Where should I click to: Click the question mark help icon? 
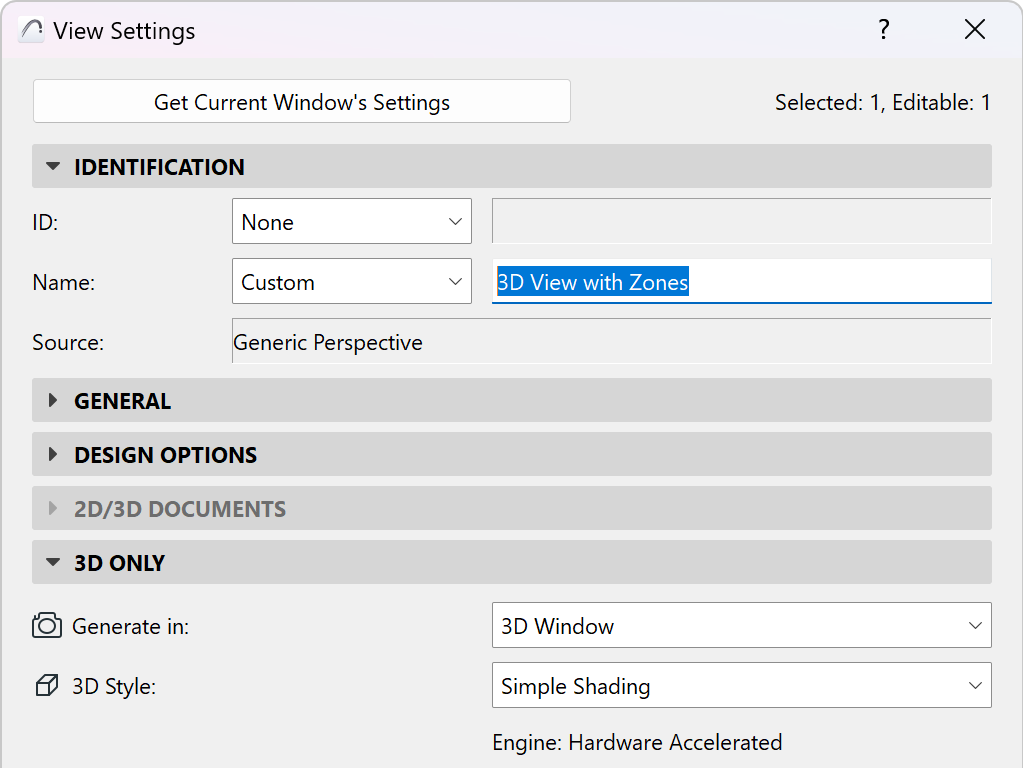pyautogui.click(x=884, y=30)
